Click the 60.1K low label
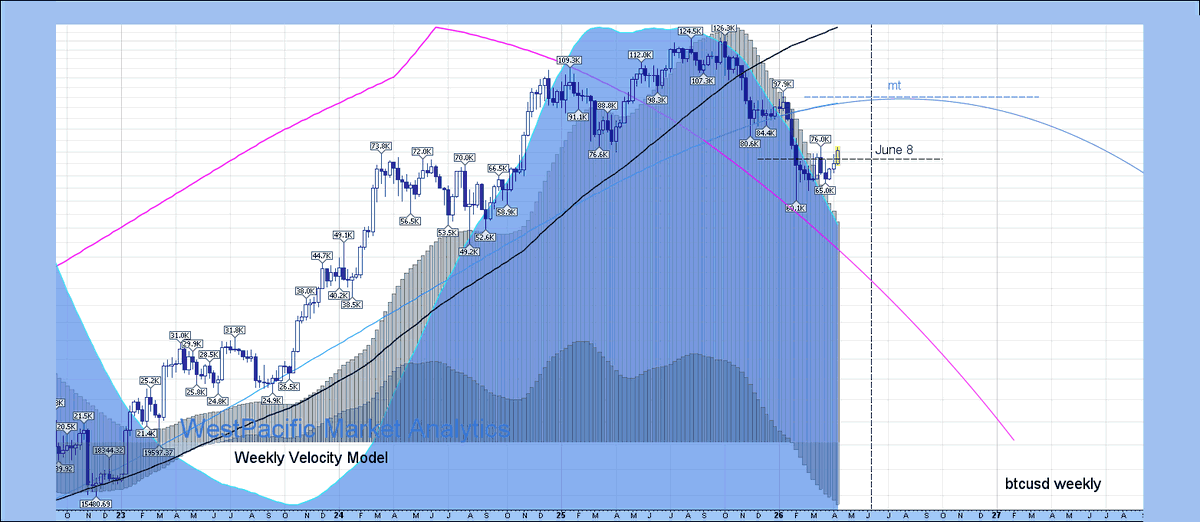1200x522 pixels. 796,208
